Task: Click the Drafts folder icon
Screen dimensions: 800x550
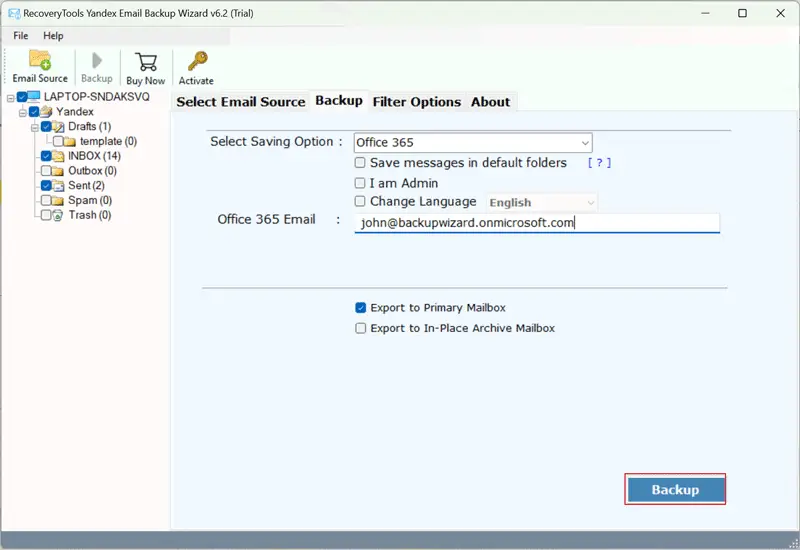Action: [58, 126]
